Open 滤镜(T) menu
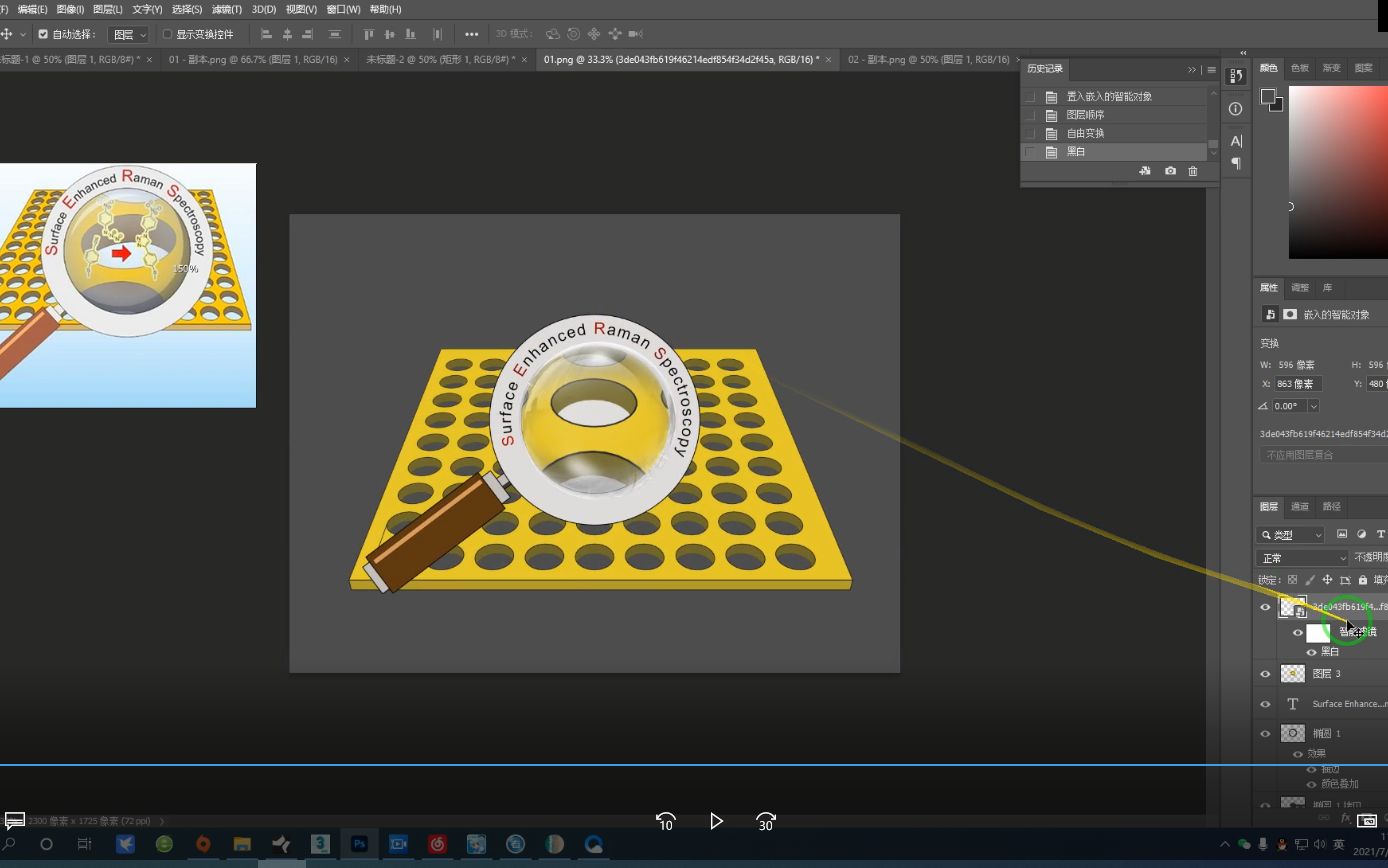Screen dimensions: 1388x868 [x=226, y=9]
